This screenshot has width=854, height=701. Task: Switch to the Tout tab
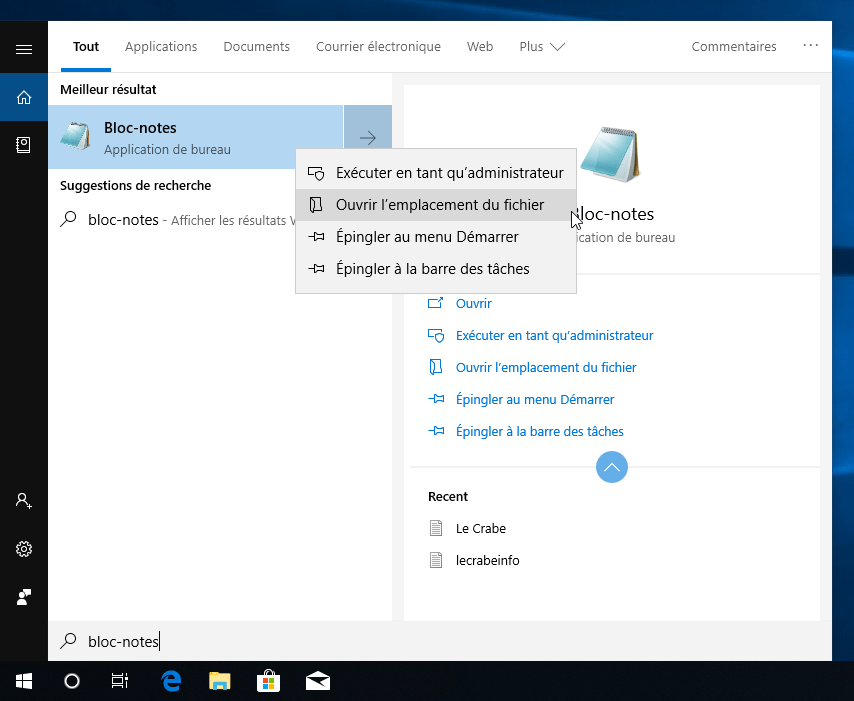point(86,47)
